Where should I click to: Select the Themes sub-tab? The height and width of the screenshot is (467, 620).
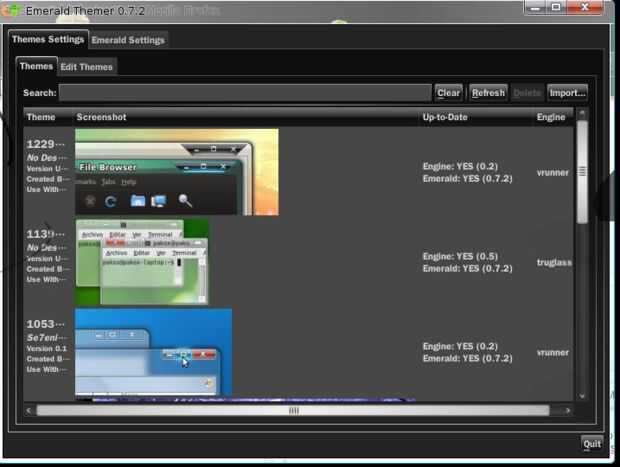coord(36,66)
